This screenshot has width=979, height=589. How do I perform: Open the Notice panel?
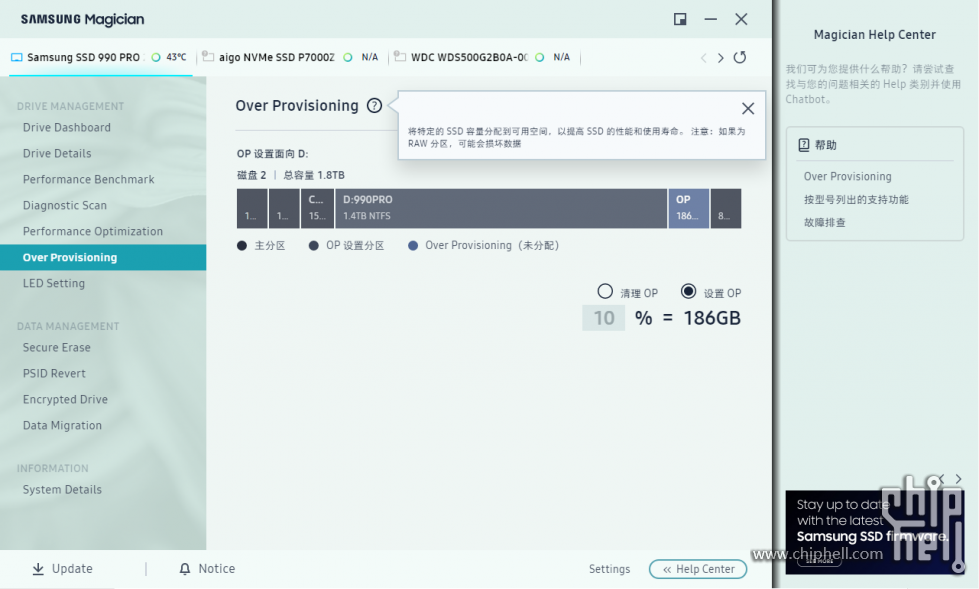(x=207, y=568)
